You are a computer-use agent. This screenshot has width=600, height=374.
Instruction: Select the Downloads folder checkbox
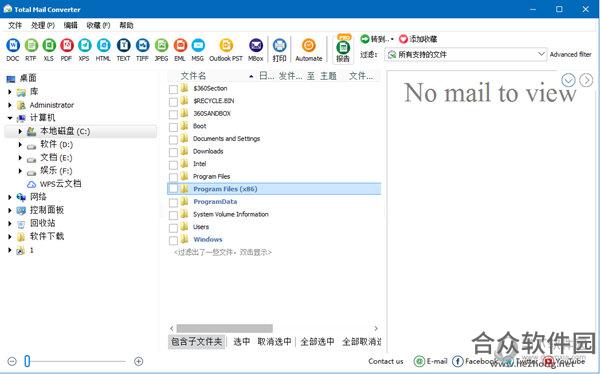click(173, 152)
